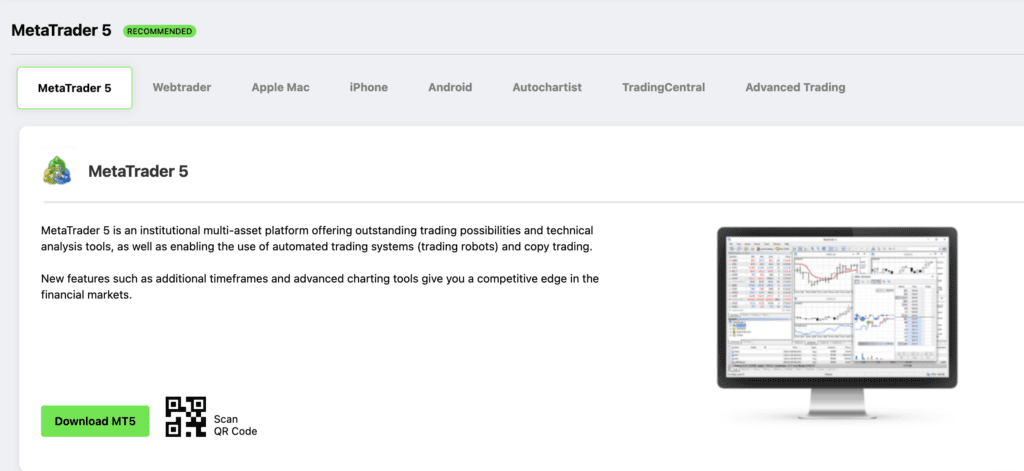Switch to Advanced Trading tab
Image resolution: width=1024 pixels, height=471 pixels.
pyautogui.click(x=795, y=87)
